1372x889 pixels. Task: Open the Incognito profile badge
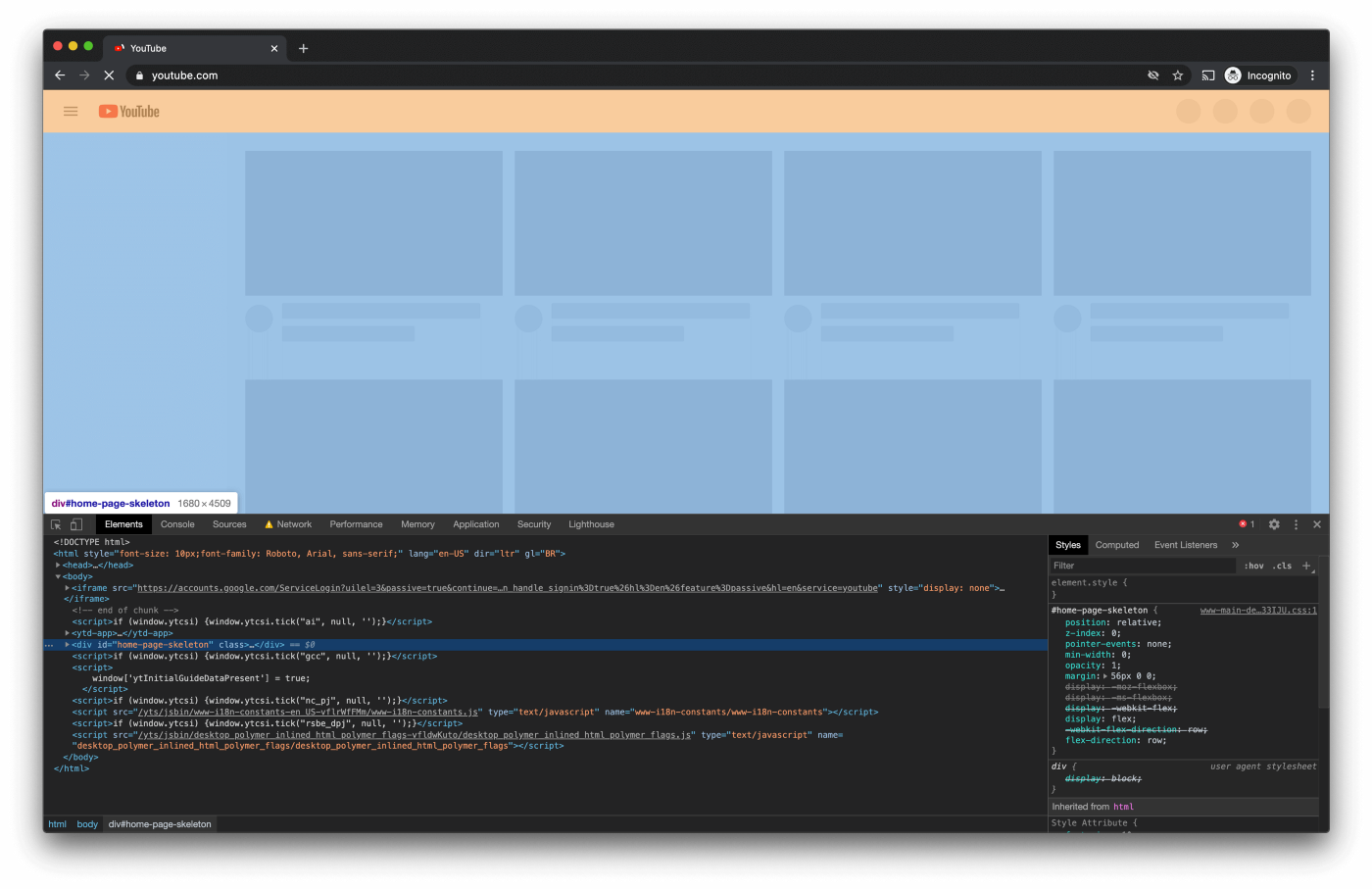[x=1258, y=75]
